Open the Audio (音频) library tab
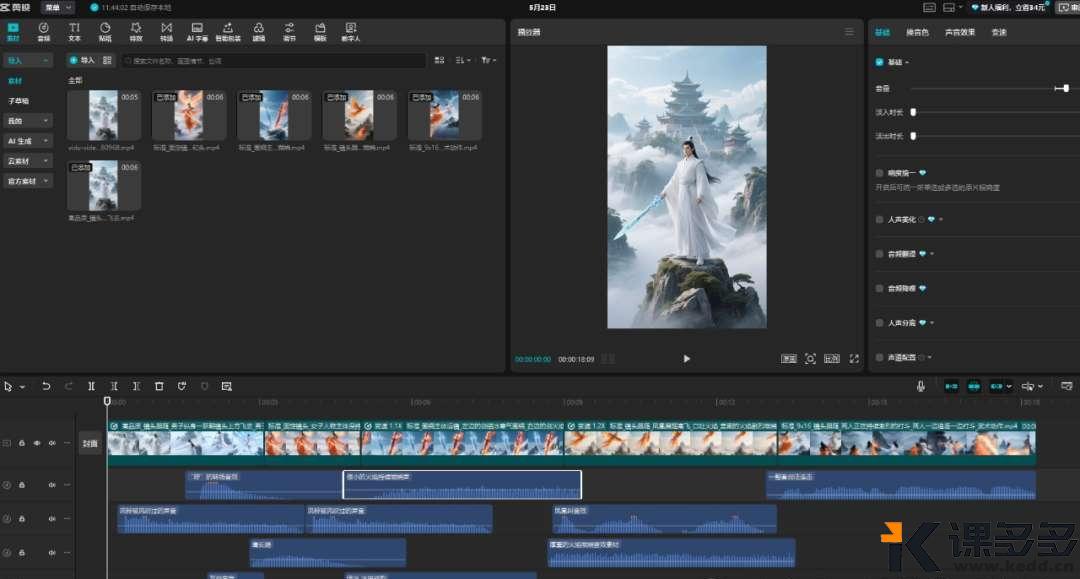The height and width of the screenshot is (579, 1080). 43,32
